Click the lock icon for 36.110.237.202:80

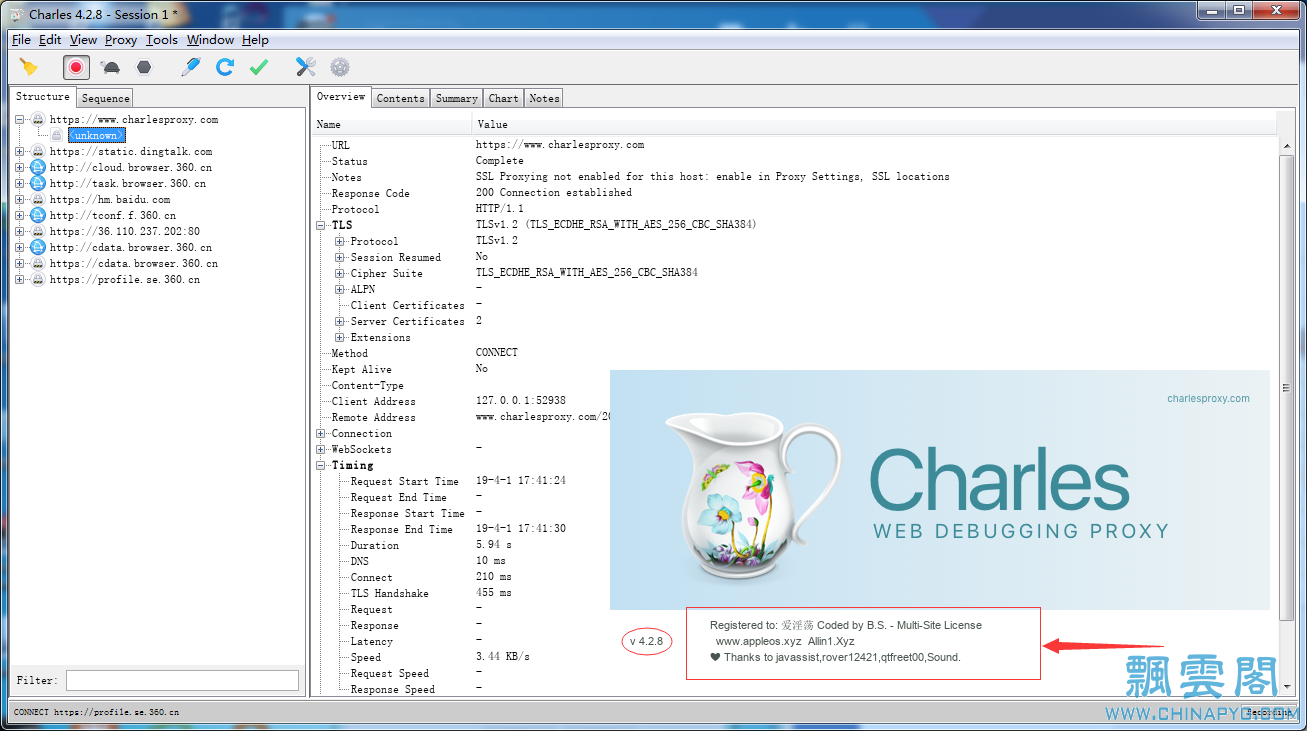click(38, 232)
